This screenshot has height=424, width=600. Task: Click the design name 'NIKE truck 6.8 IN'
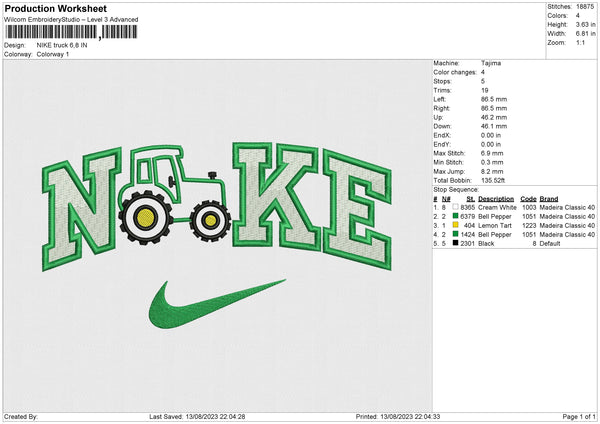pyautogui.click(x=62, y=45)
